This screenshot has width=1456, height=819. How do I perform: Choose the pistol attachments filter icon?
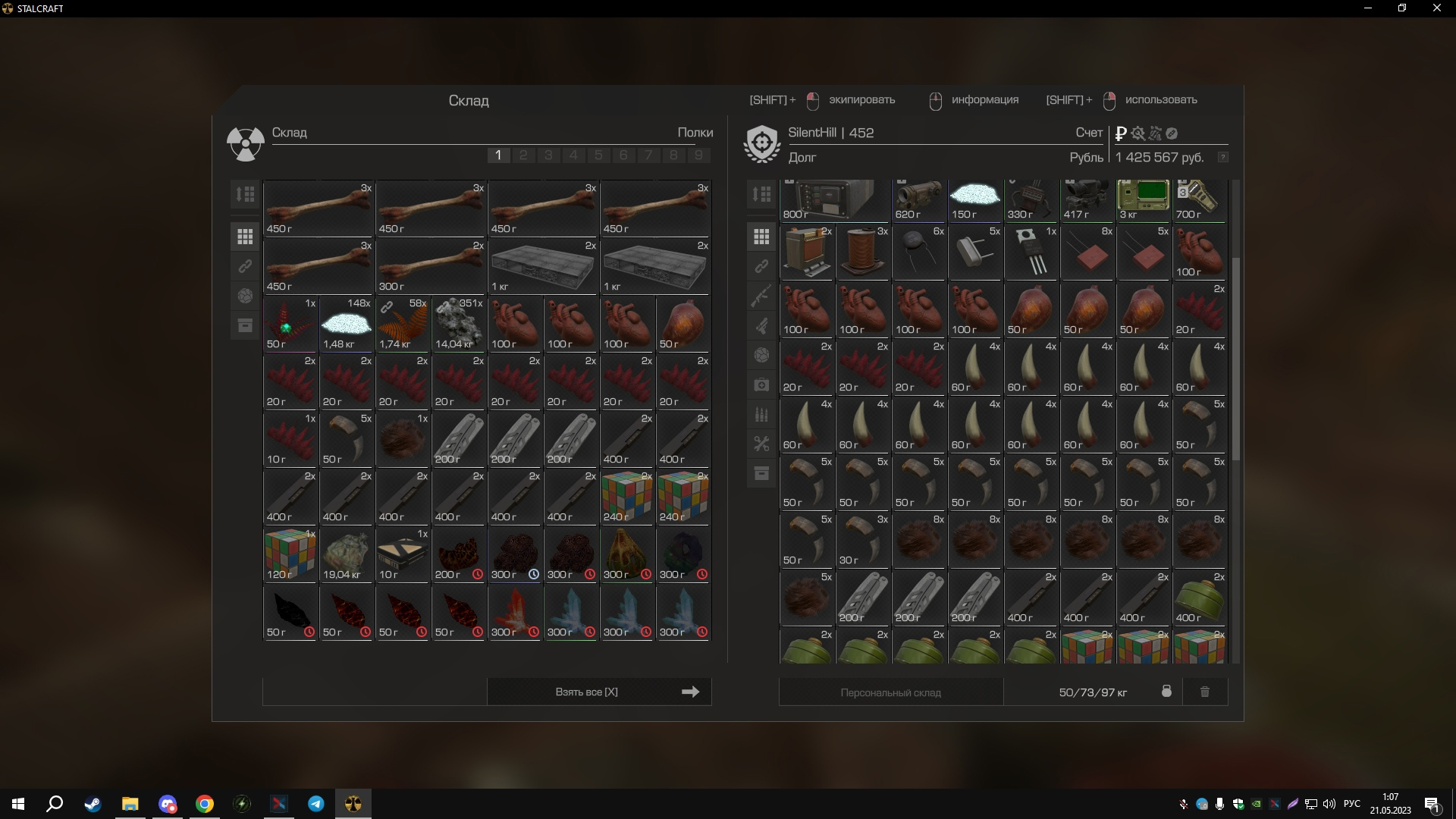tap(761, 326)
